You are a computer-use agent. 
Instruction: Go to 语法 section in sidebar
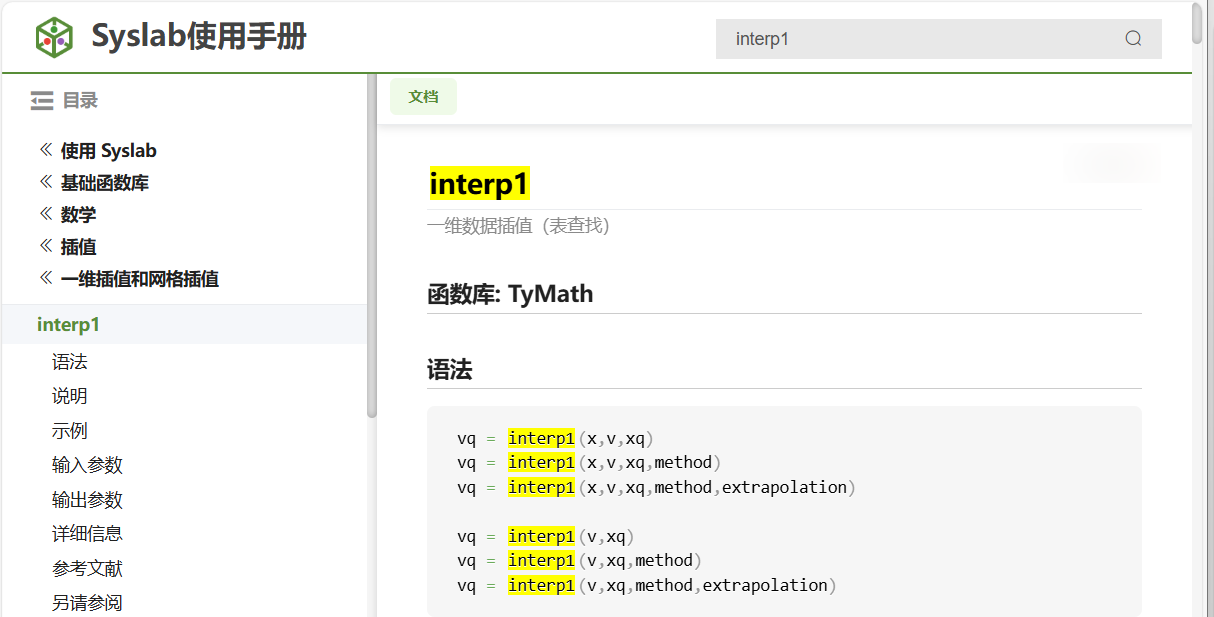pos(70,362)
